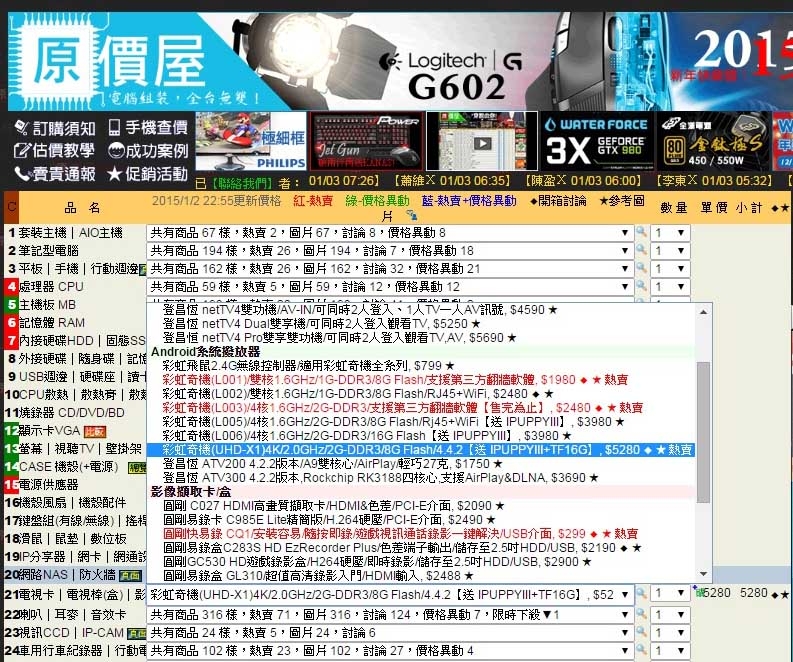
Task: Click magnifier icon for 處理器 CPU row
Action: click(641, 286)
